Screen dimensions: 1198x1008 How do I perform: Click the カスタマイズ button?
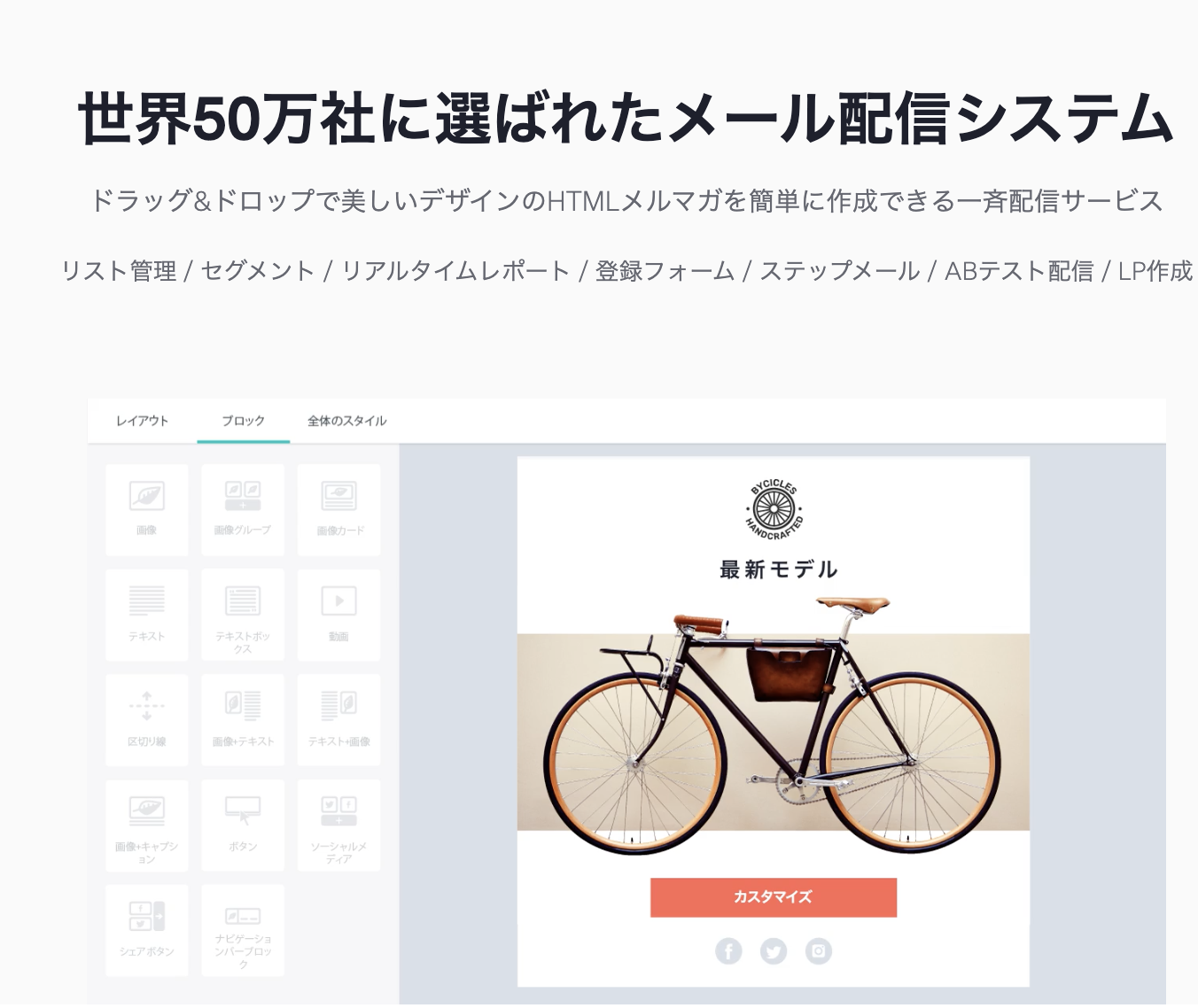[x=774, y=897]
